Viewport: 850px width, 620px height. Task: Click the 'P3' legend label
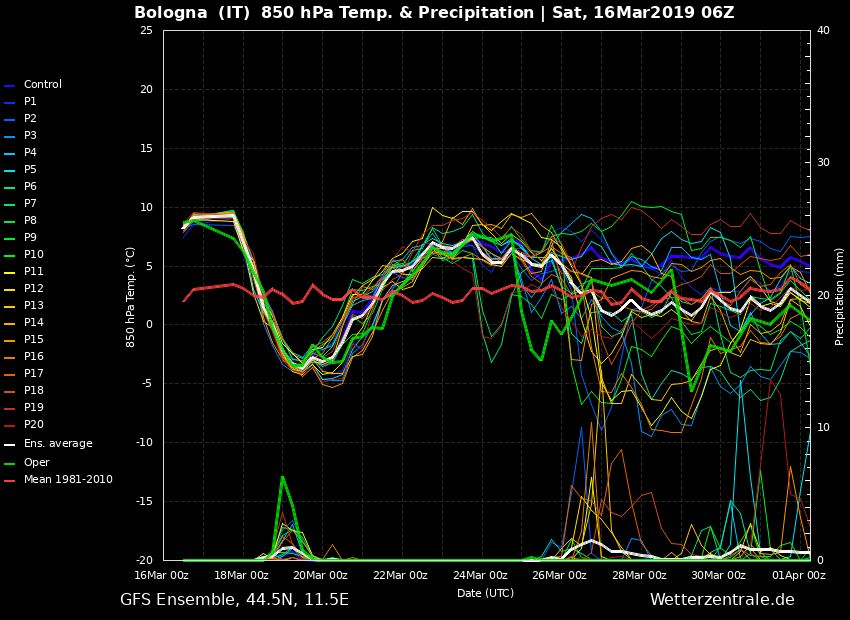pos(30,135)
